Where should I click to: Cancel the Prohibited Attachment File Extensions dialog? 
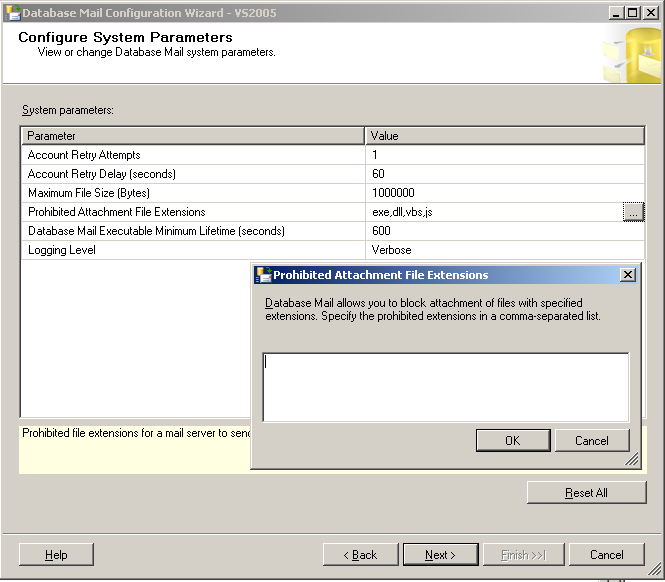pyautogui.click(x=592, y=441)
